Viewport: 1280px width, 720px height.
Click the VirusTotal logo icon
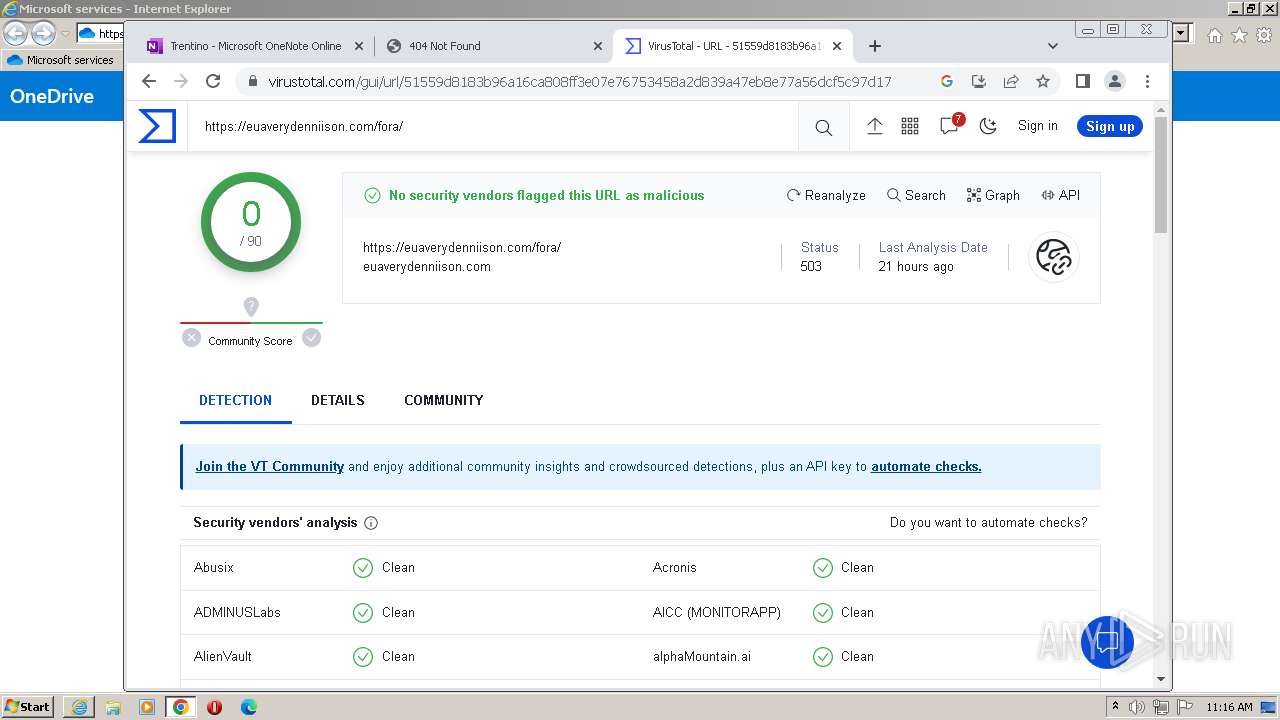click(x=157, y=126)
